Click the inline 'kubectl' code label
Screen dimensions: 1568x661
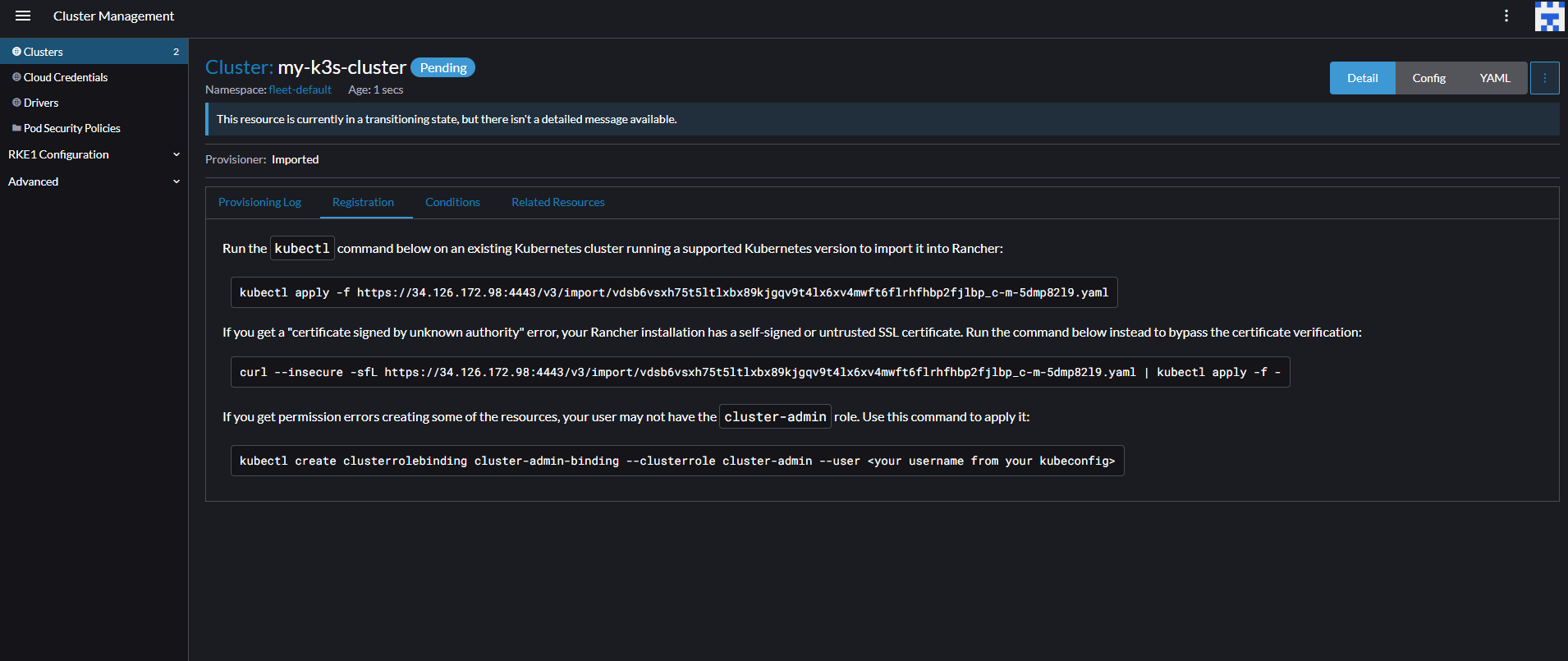(302, 248)
